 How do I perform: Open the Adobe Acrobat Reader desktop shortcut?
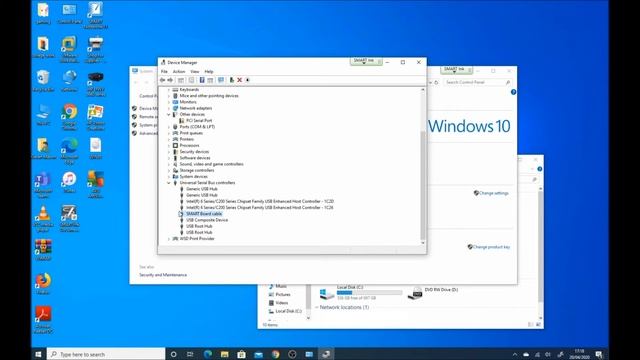[43, 320]
